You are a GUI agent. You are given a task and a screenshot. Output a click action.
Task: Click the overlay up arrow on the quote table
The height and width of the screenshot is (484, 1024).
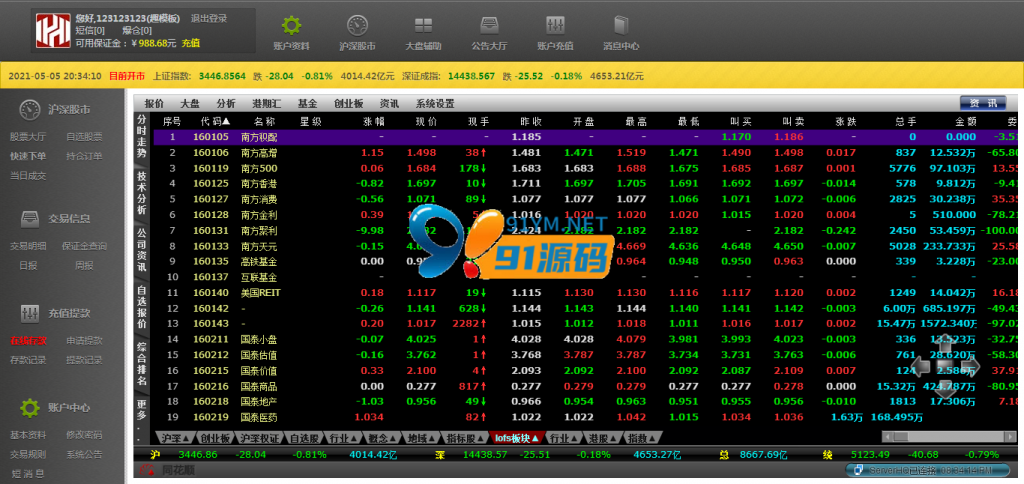tap(946, 342)
